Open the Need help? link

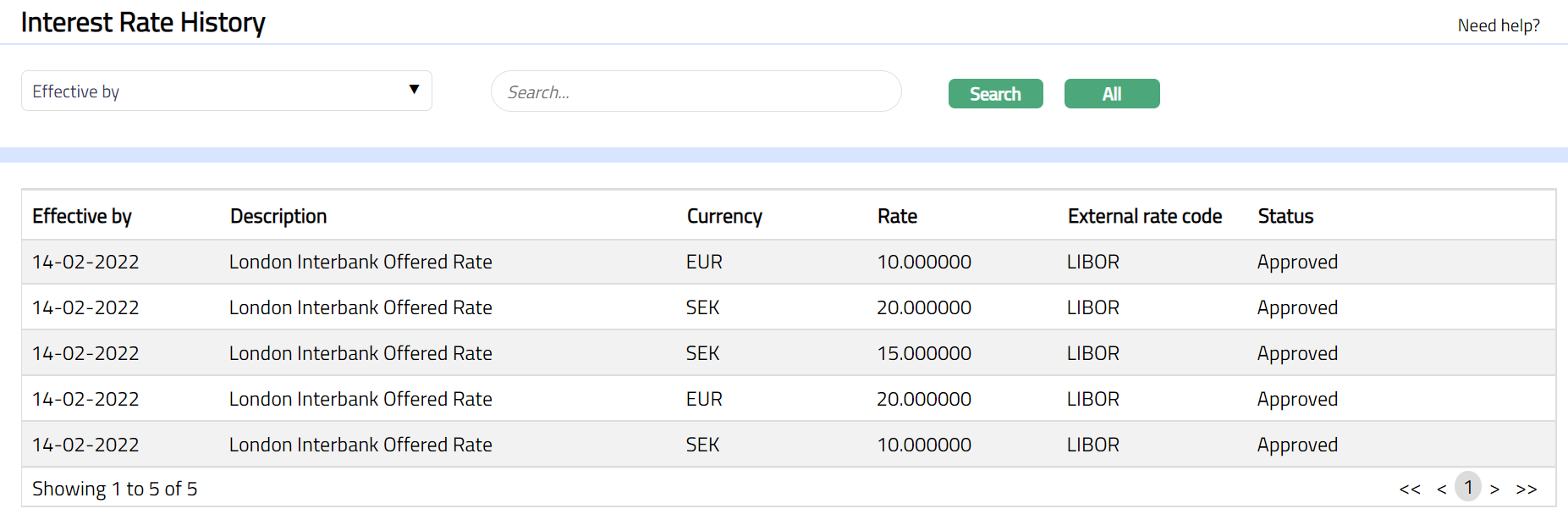[1498, 25]
